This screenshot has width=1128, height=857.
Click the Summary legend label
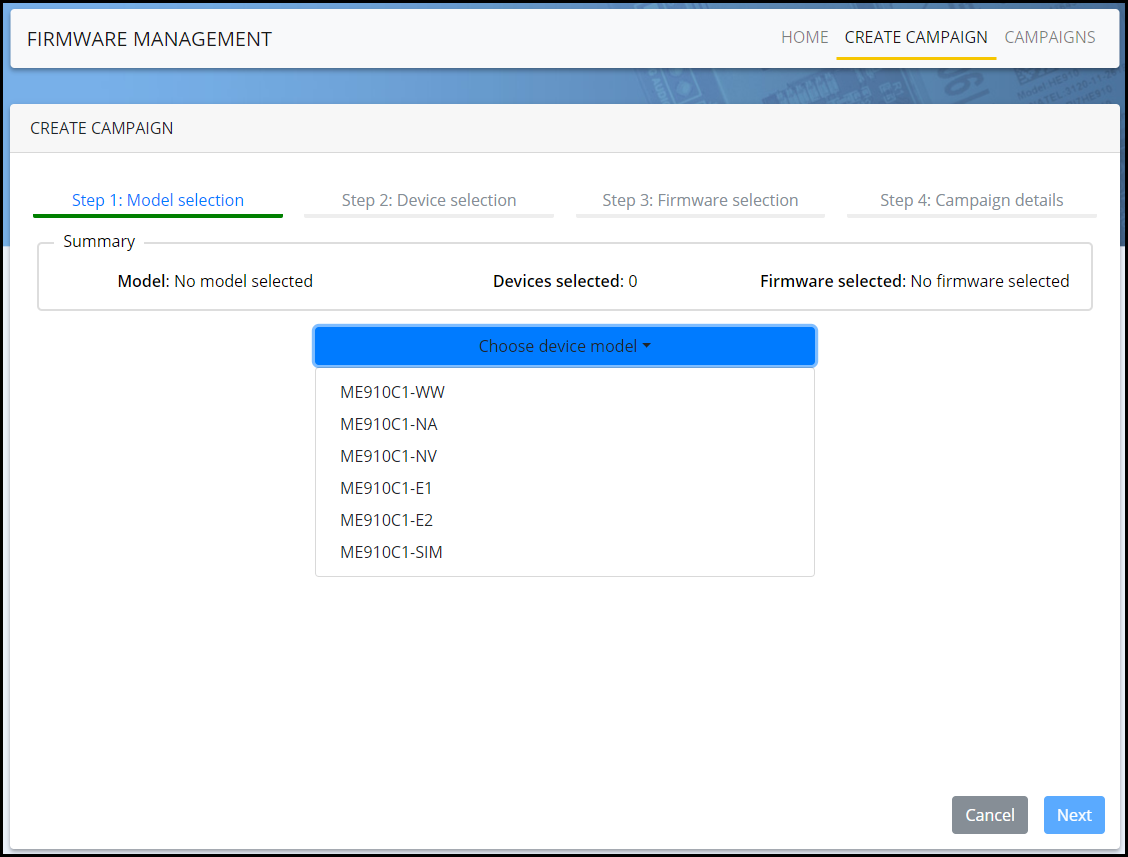pyautogui.click(x=99, y=241)
